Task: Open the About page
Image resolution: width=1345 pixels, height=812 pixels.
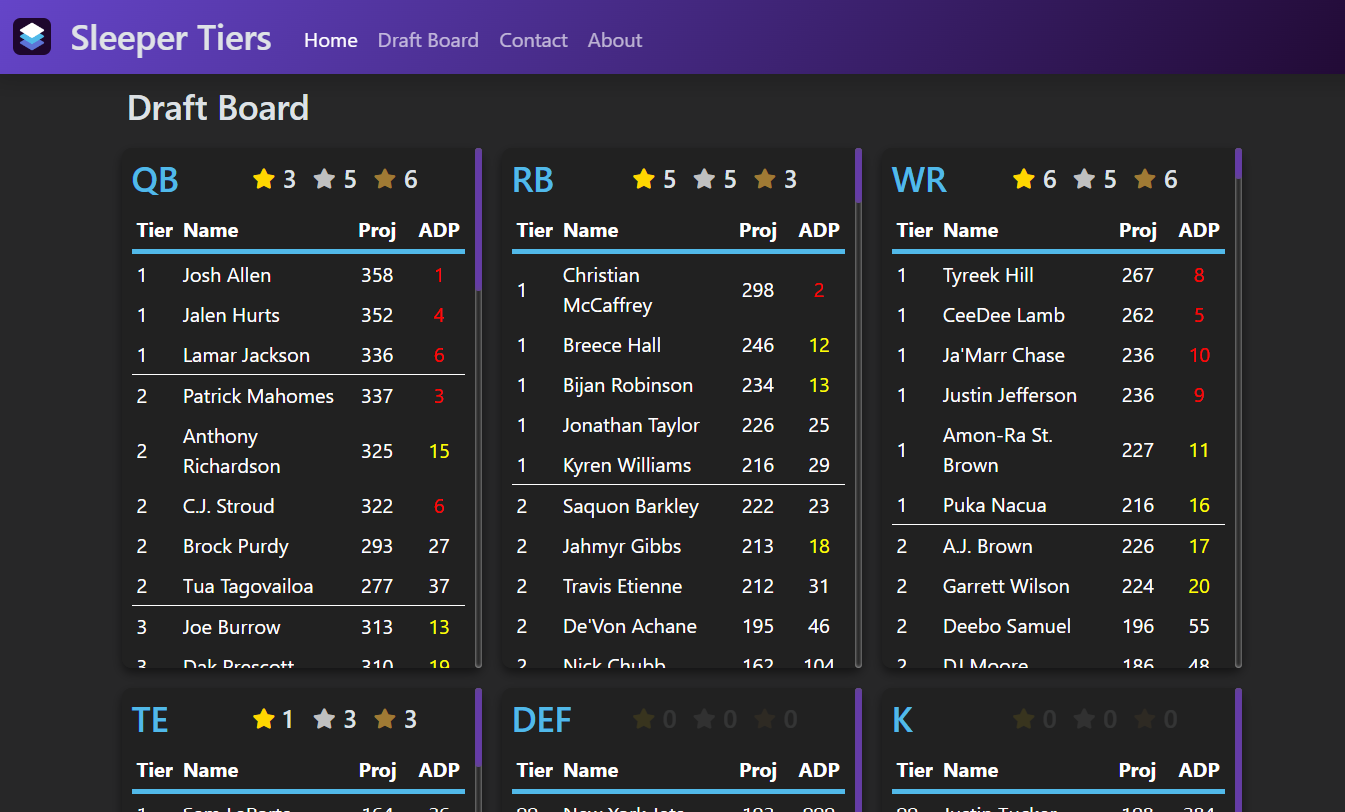Action: pos(615,40)
